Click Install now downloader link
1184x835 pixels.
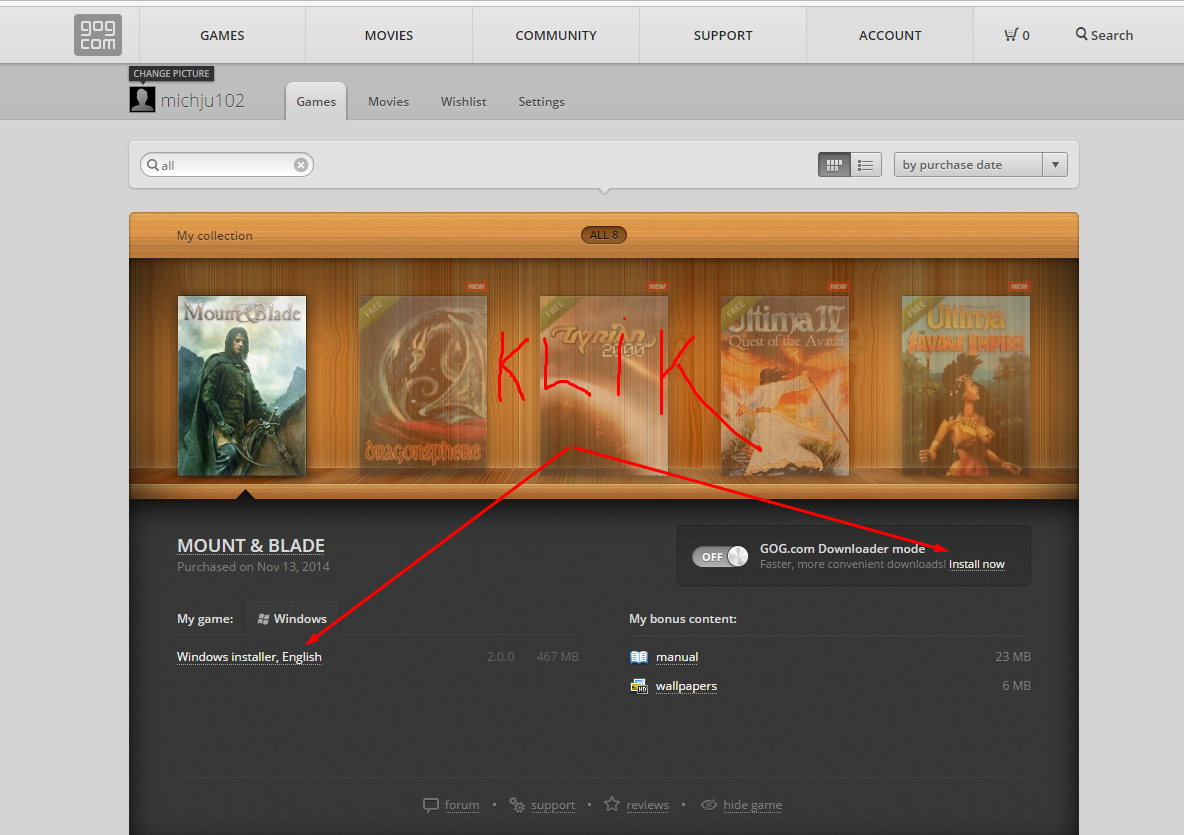tap(976, 564)
